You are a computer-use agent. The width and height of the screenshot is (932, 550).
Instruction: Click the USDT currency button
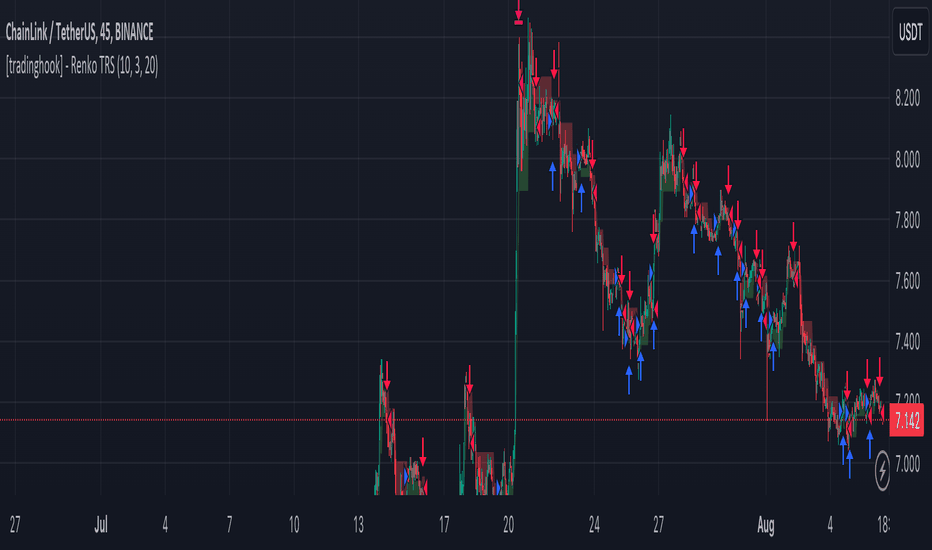[910, 32]
